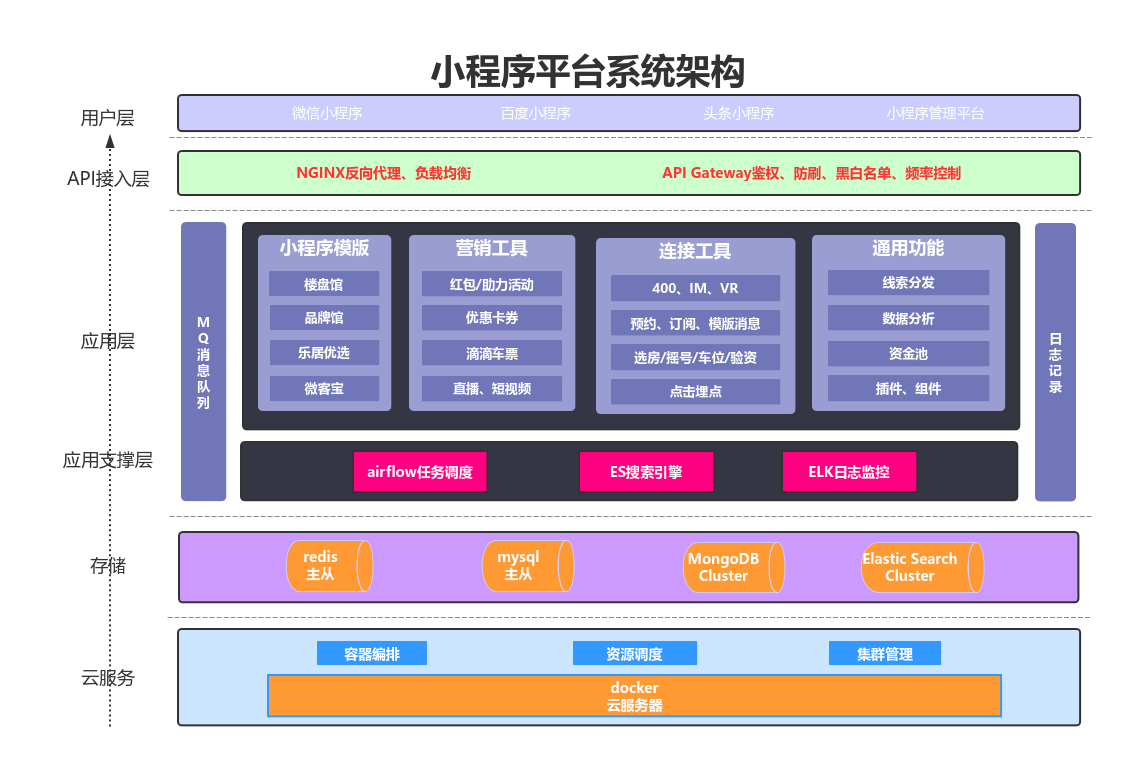The image size is (1124, 757).
Task: Open the MongoDB Cluster storage icon
Action: click(733, 567)
